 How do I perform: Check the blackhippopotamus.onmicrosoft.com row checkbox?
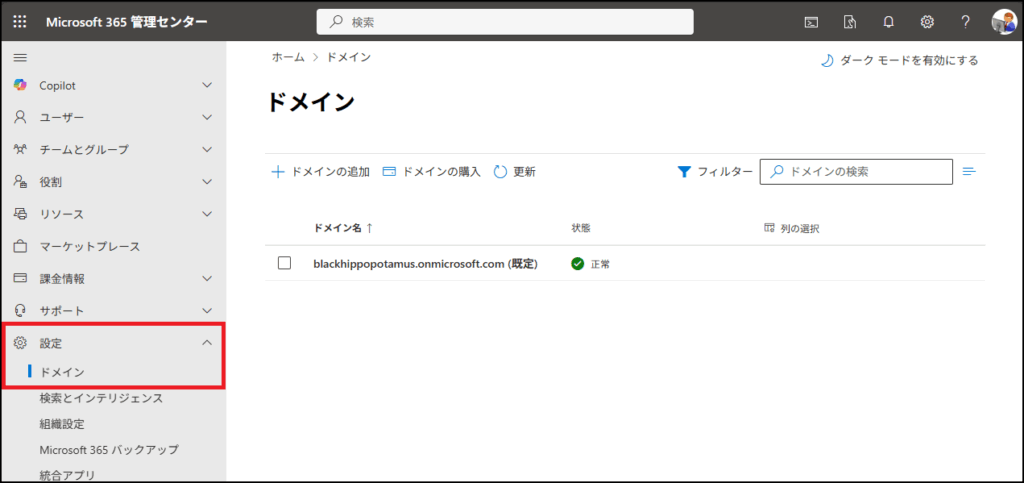pos(284,263)
